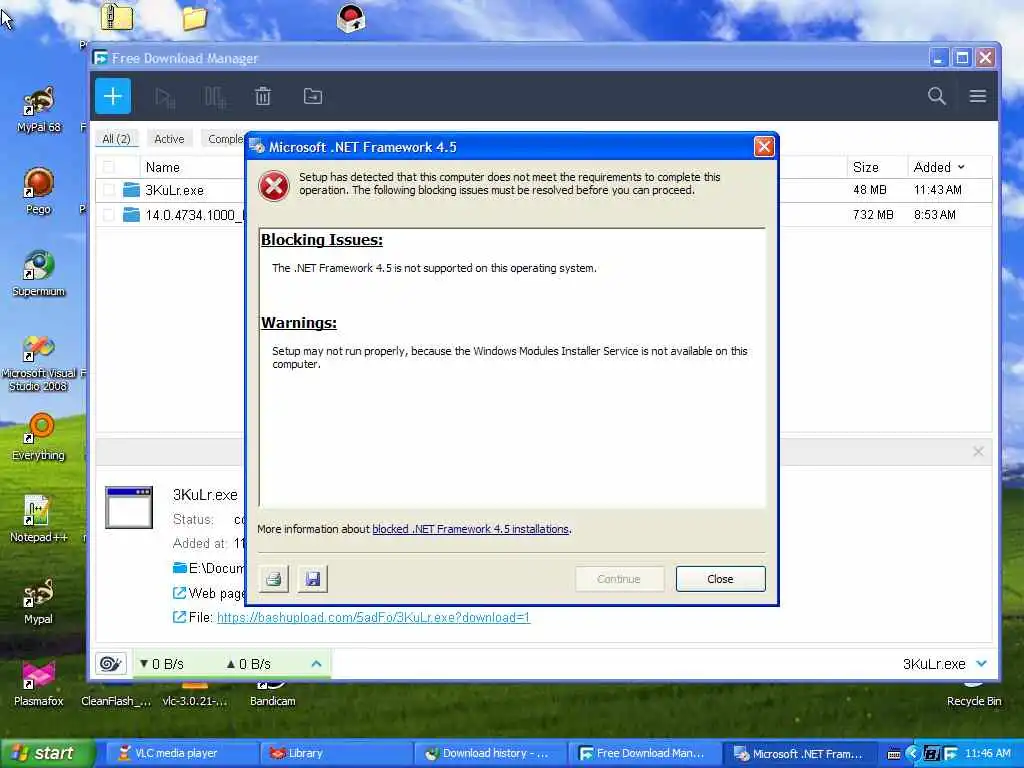Click the disabled Continue button
This screenshot has width=1024, height=768.
click(x=618, y=579)
